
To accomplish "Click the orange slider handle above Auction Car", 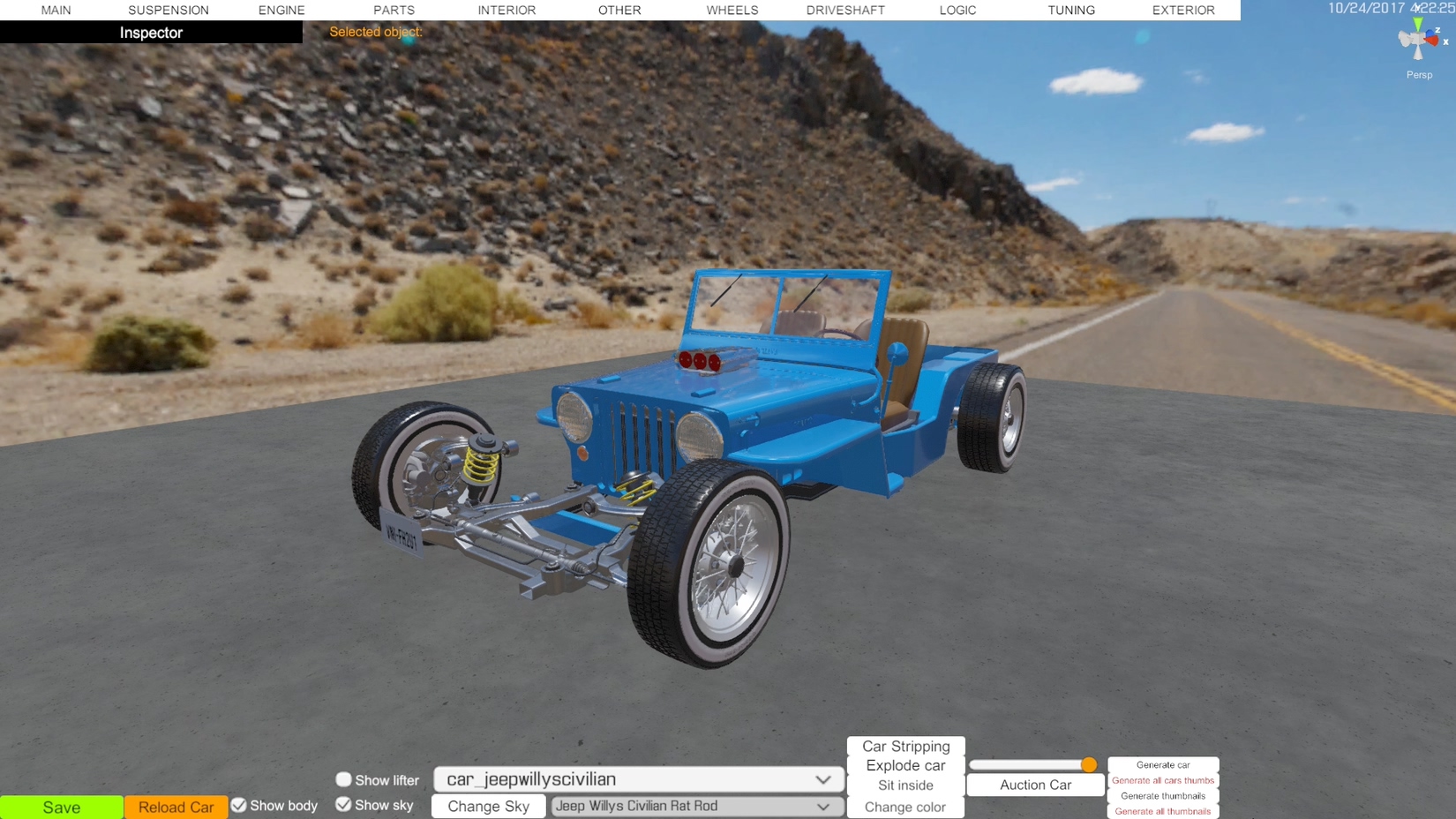I will [x=1089, y=764].
